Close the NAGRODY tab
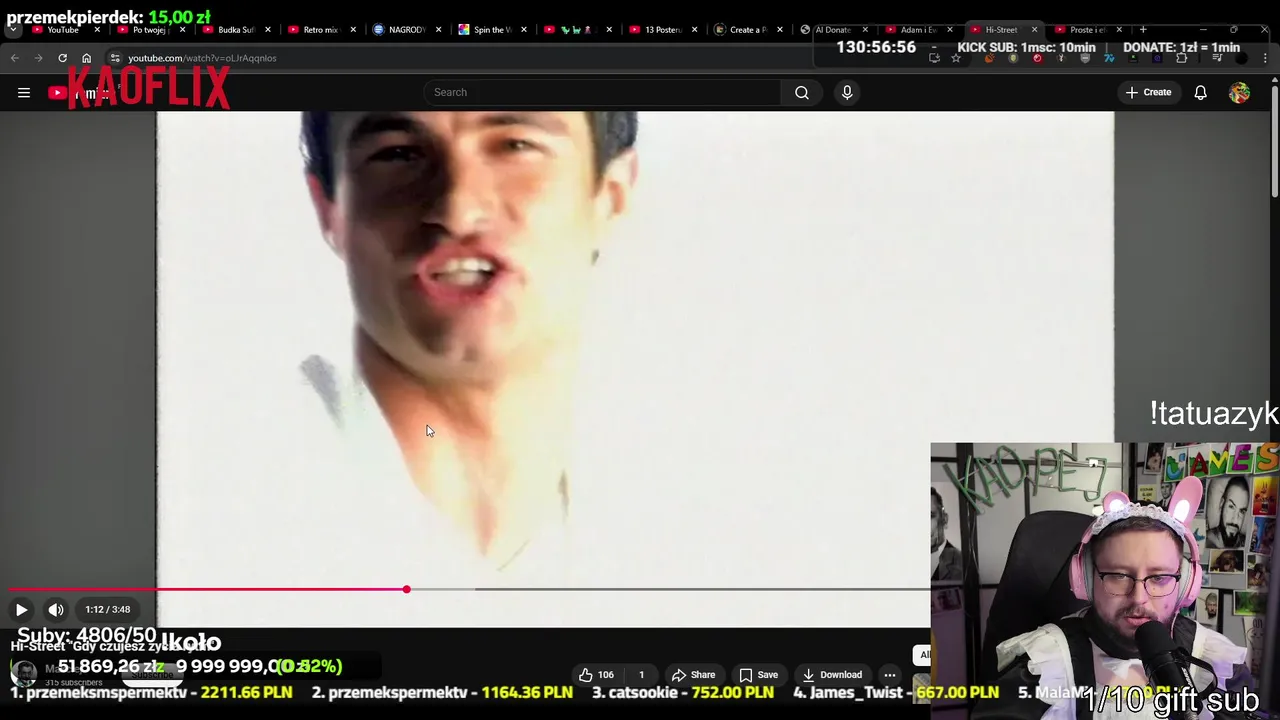The height and width of the screenshot is (720, 1280). point(438,30)
